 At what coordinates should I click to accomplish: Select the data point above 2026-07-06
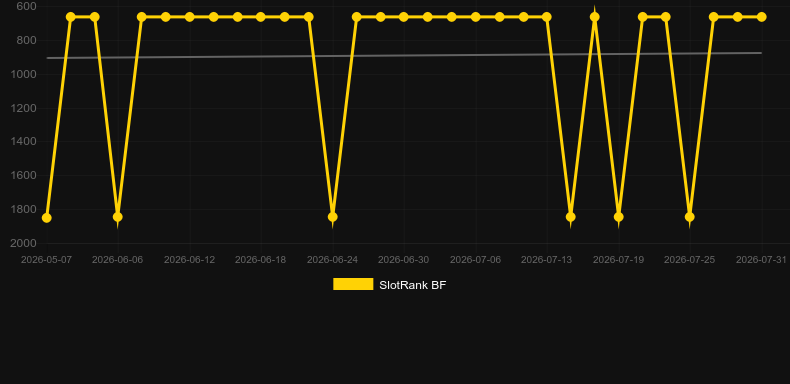point(476,17)
